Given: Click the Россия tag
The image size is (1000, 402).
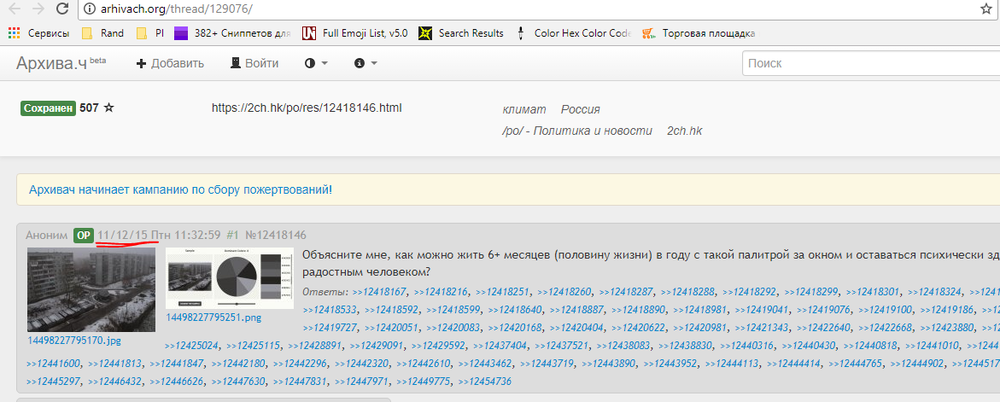Looking at the screenshot, I should click(580, 109).
